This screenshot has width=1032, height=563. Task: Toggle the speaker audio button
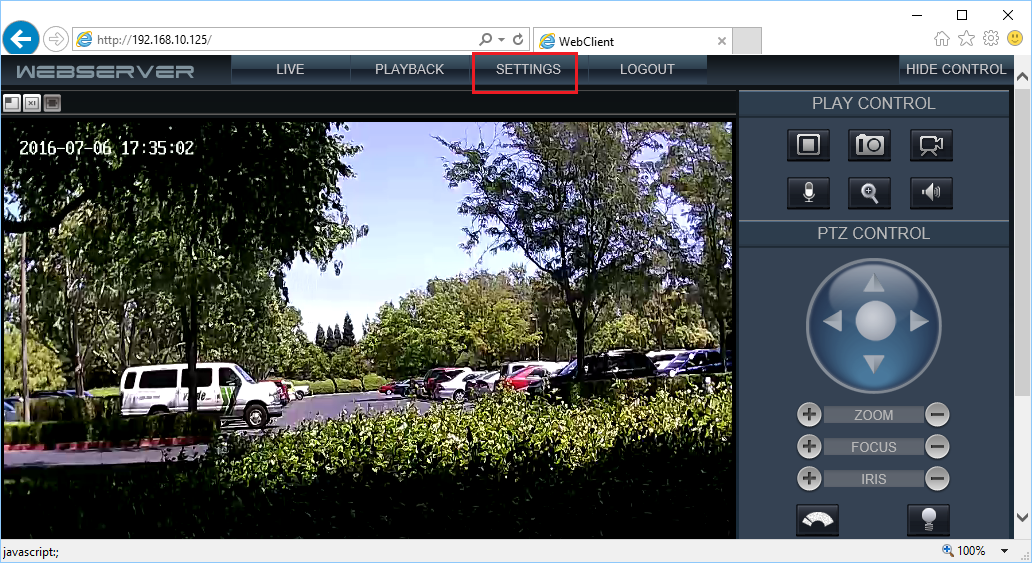click(x=931, y=193)
